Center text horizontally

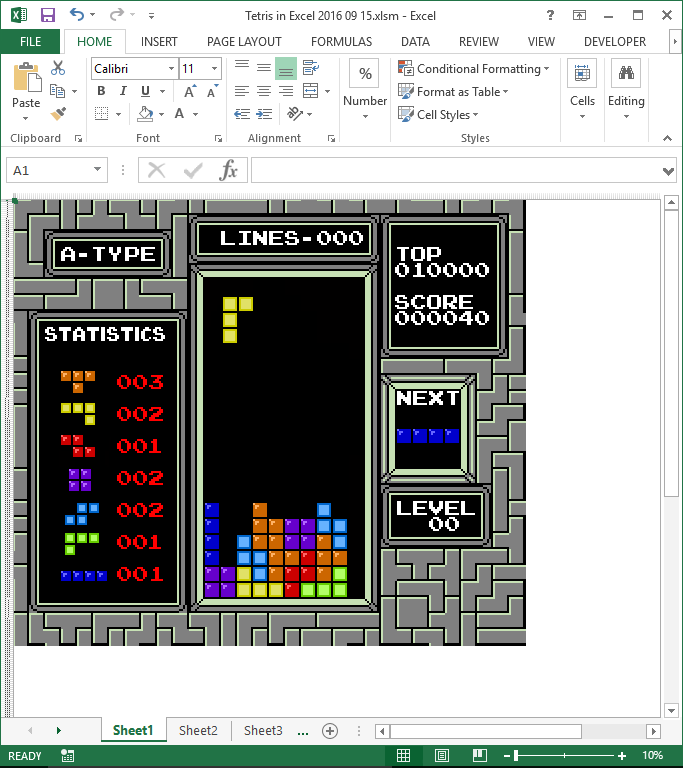pyautogui.click(x=264, y=91)
